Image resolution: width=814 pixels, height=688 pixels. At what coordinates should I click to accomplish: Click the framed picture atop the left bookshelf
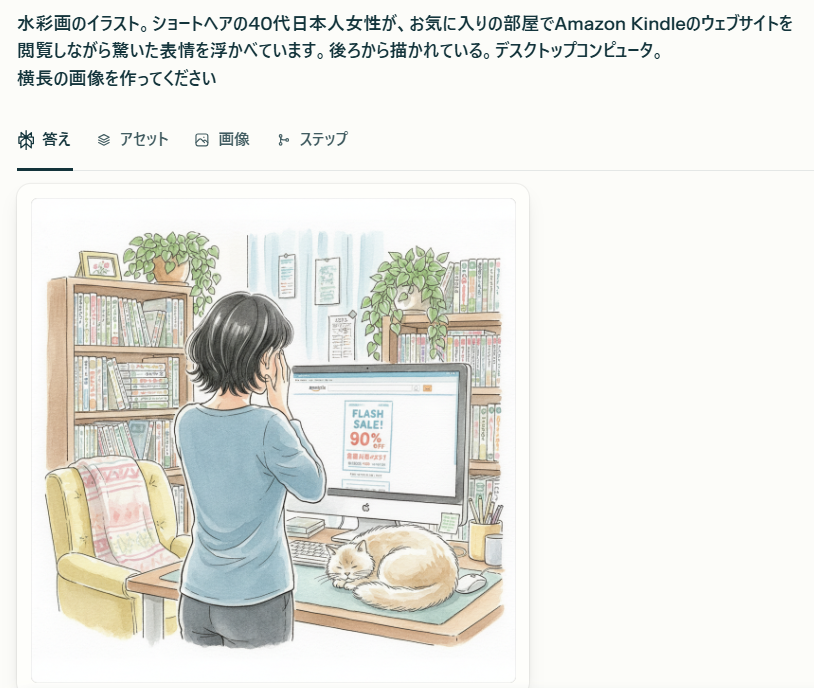point(100,266)
